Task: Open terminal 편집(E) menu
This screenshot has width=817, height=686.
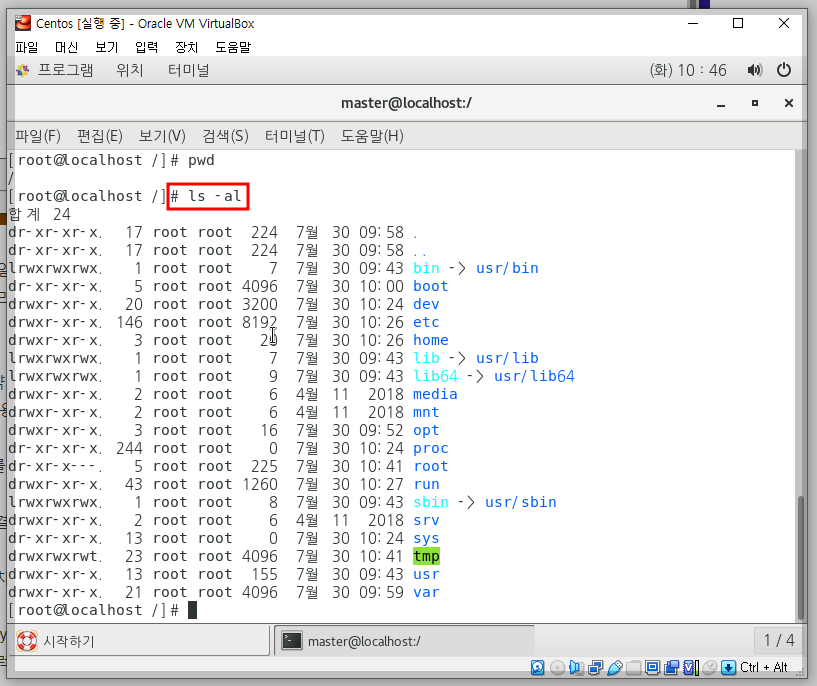Action: 100,136
